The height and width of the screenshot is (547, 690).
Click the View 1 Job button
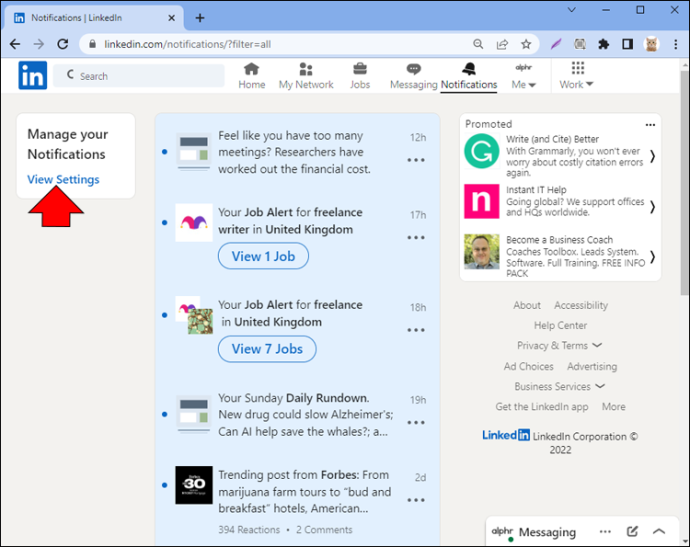click(x=263, y=256)
